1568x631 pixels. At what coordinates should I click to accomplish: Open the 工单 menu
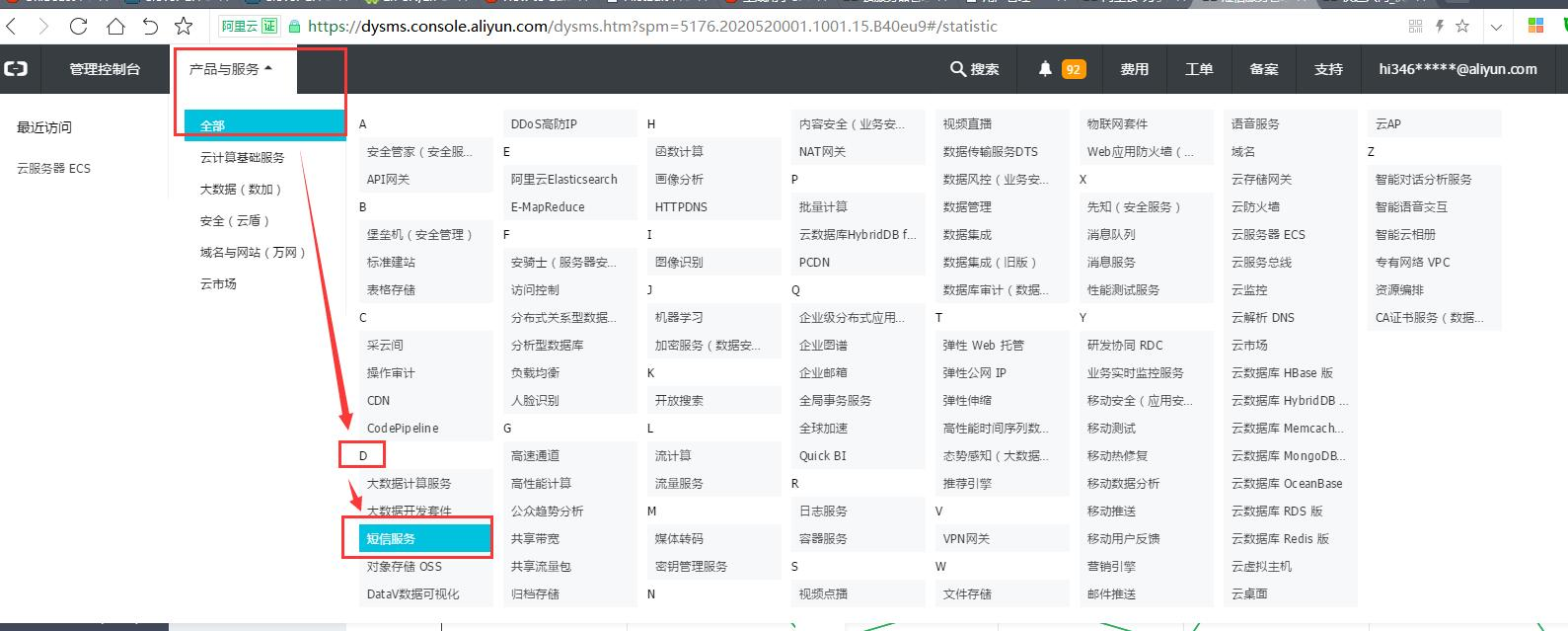(1199, 69)
